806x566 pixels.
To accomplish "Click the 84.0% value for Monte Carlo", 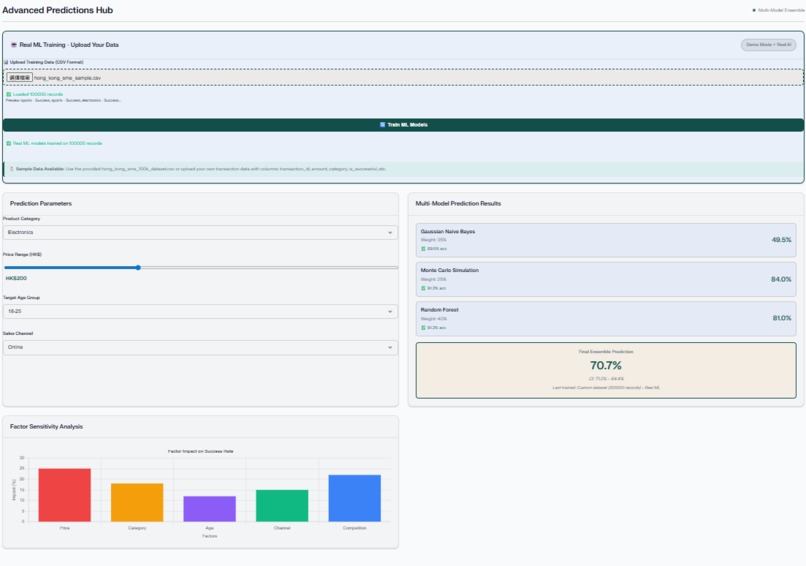I will point(781,279).
